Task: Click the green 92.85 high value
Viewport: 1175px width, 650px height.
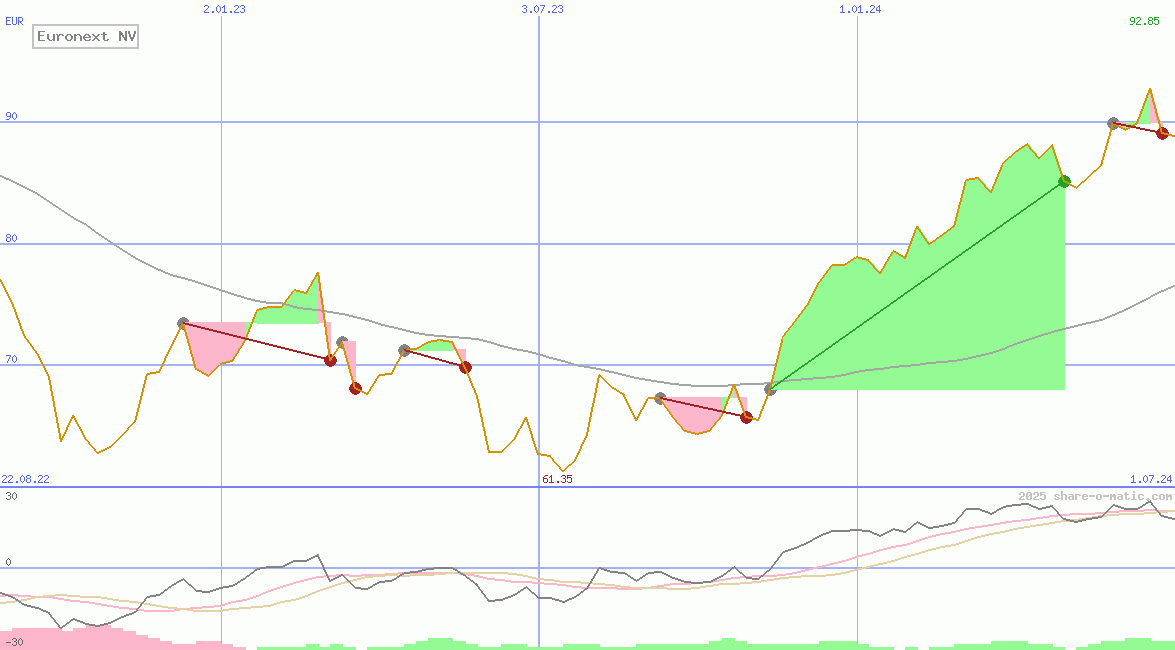Action: click(1144, 22)
